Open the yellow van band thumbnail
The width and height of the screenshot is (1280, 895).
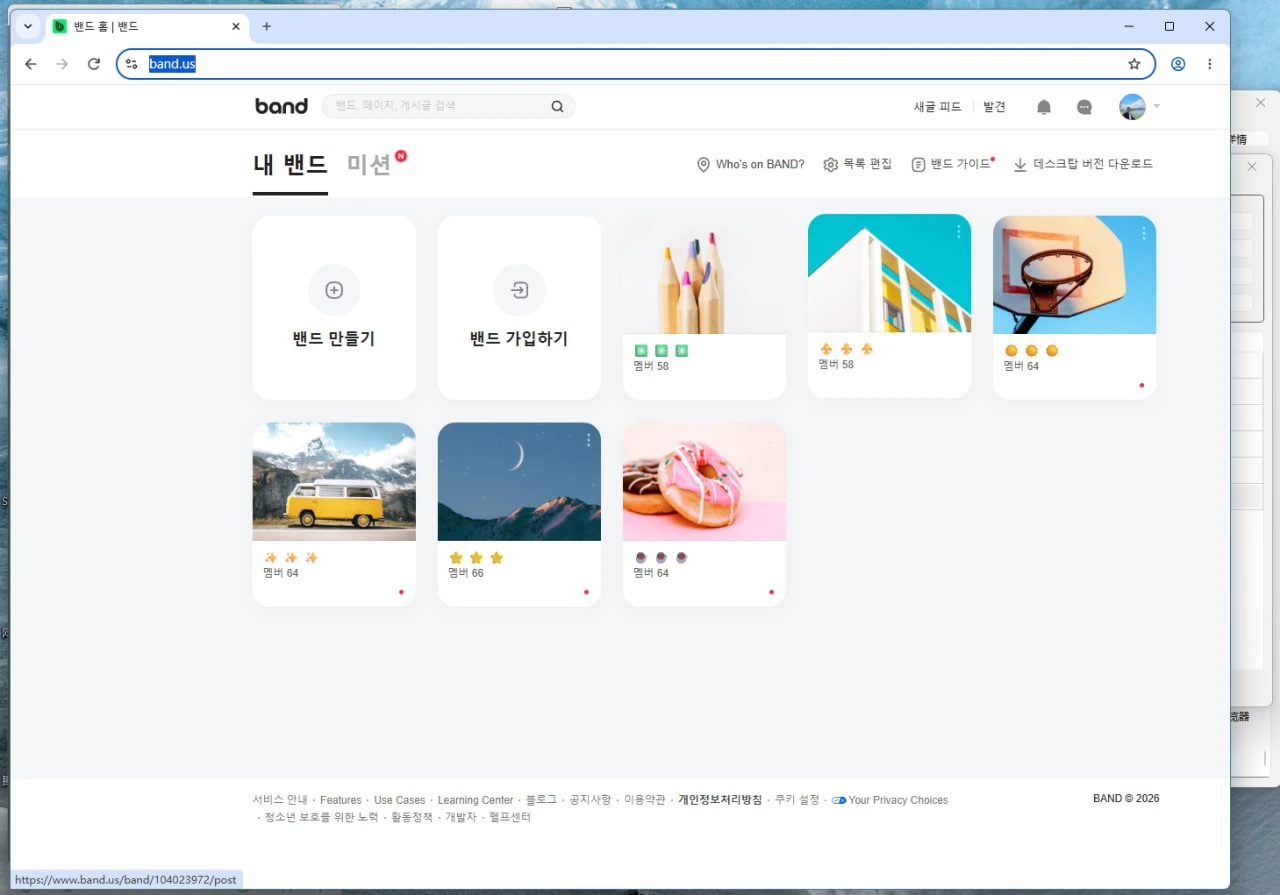pyautogui.click(x=334, y=482)
